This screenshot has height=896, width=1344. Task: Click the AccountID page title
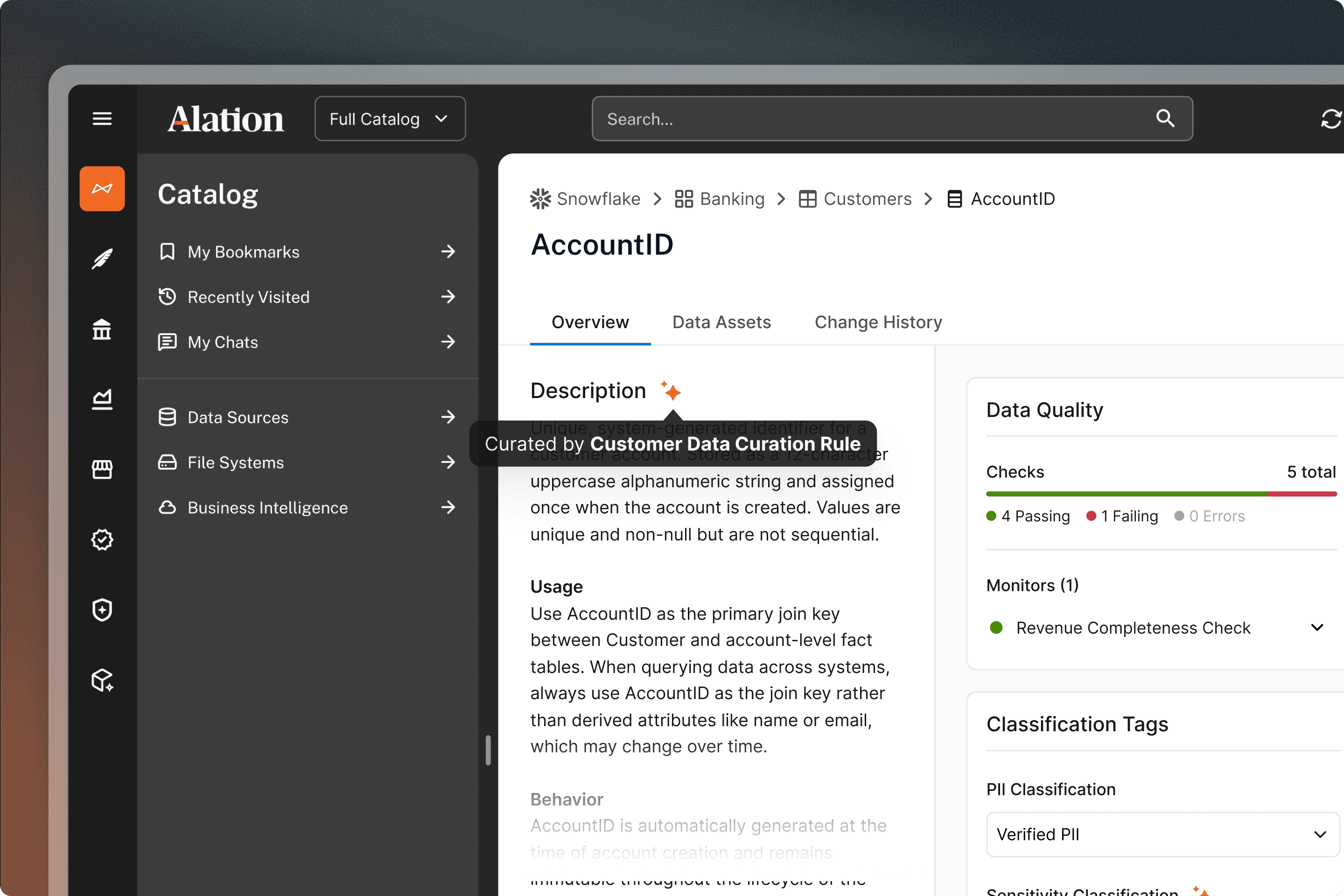(x=602, y=245)
